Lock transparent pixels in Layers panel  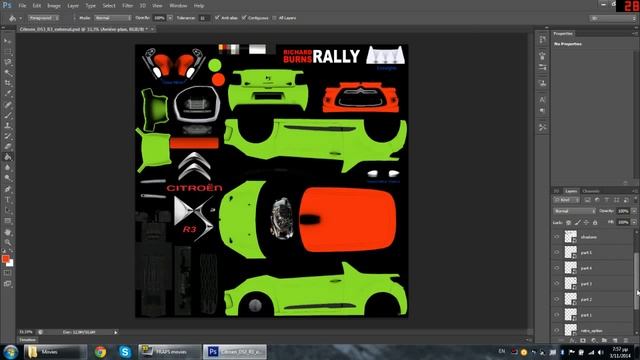(x=569, y=223)
